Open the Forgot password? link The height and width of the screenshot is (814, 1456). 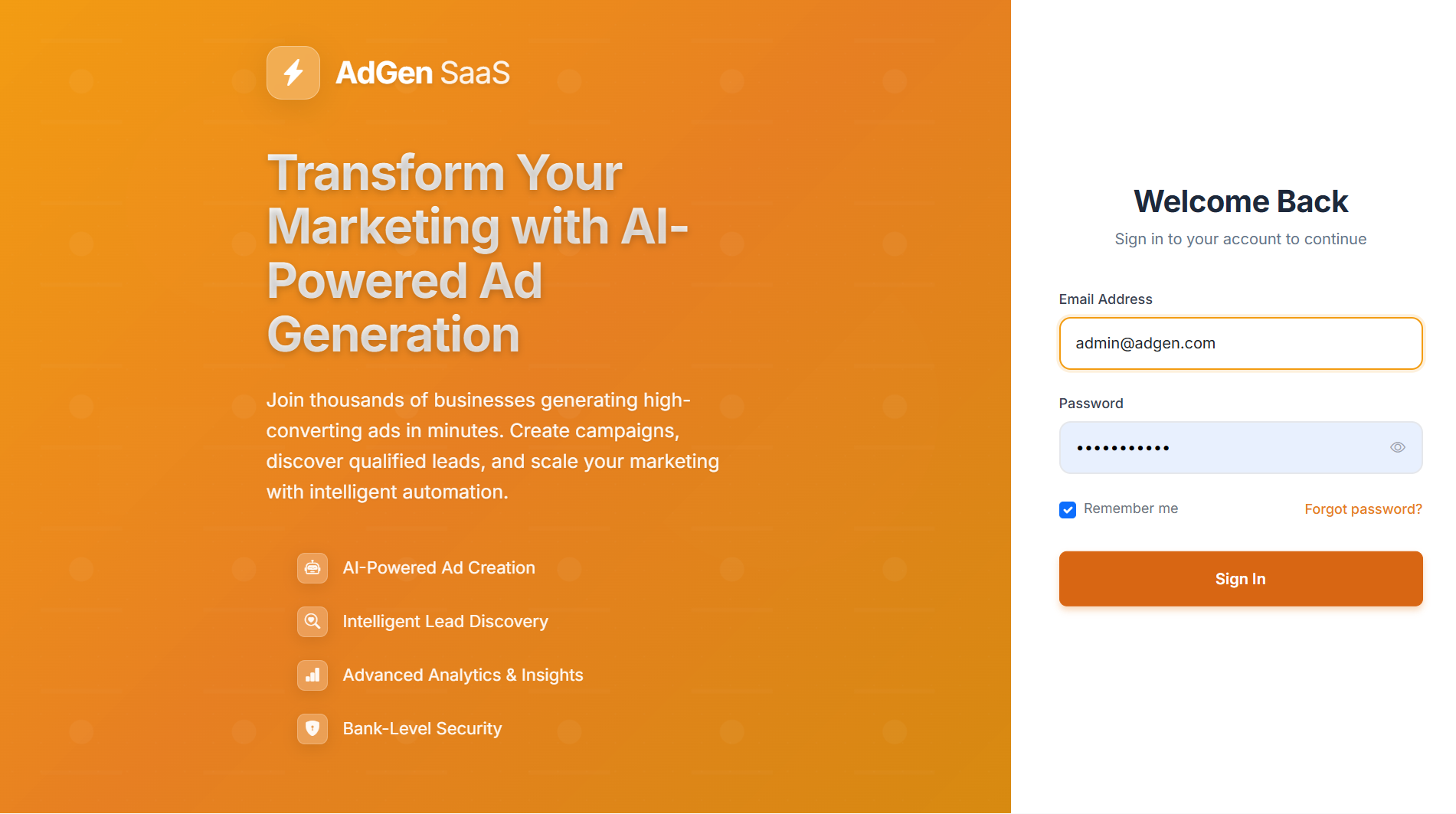point(1363,509)
